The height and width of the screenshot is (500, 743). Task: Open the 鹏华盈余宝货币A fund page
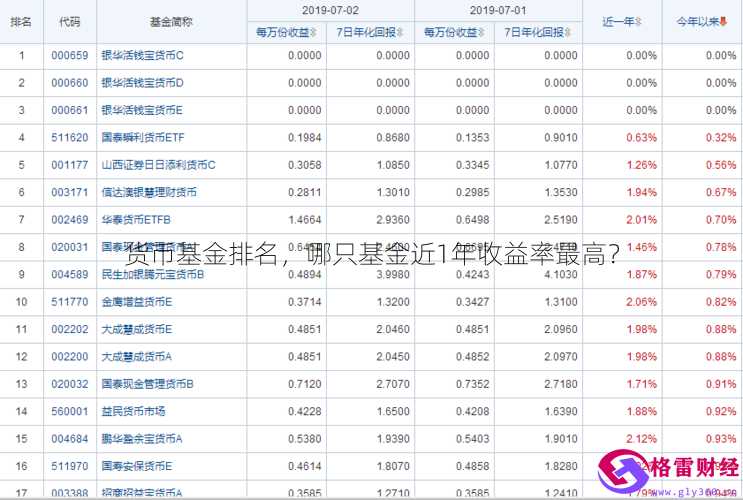point(142,439)
